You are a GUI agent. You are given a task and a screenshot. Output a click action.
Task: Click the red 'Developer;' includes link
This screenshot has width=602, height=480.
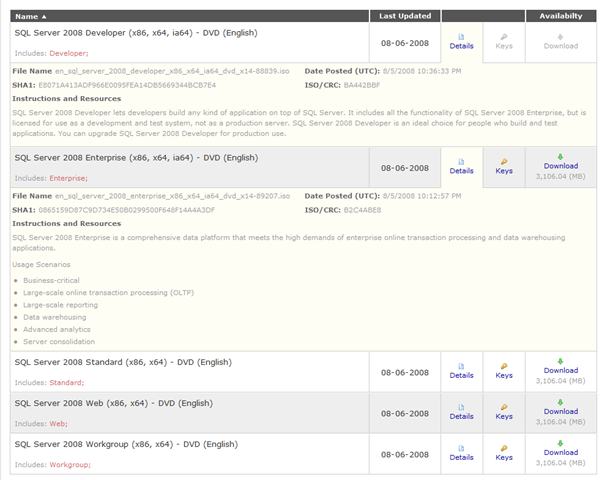[x=69, y=53]
